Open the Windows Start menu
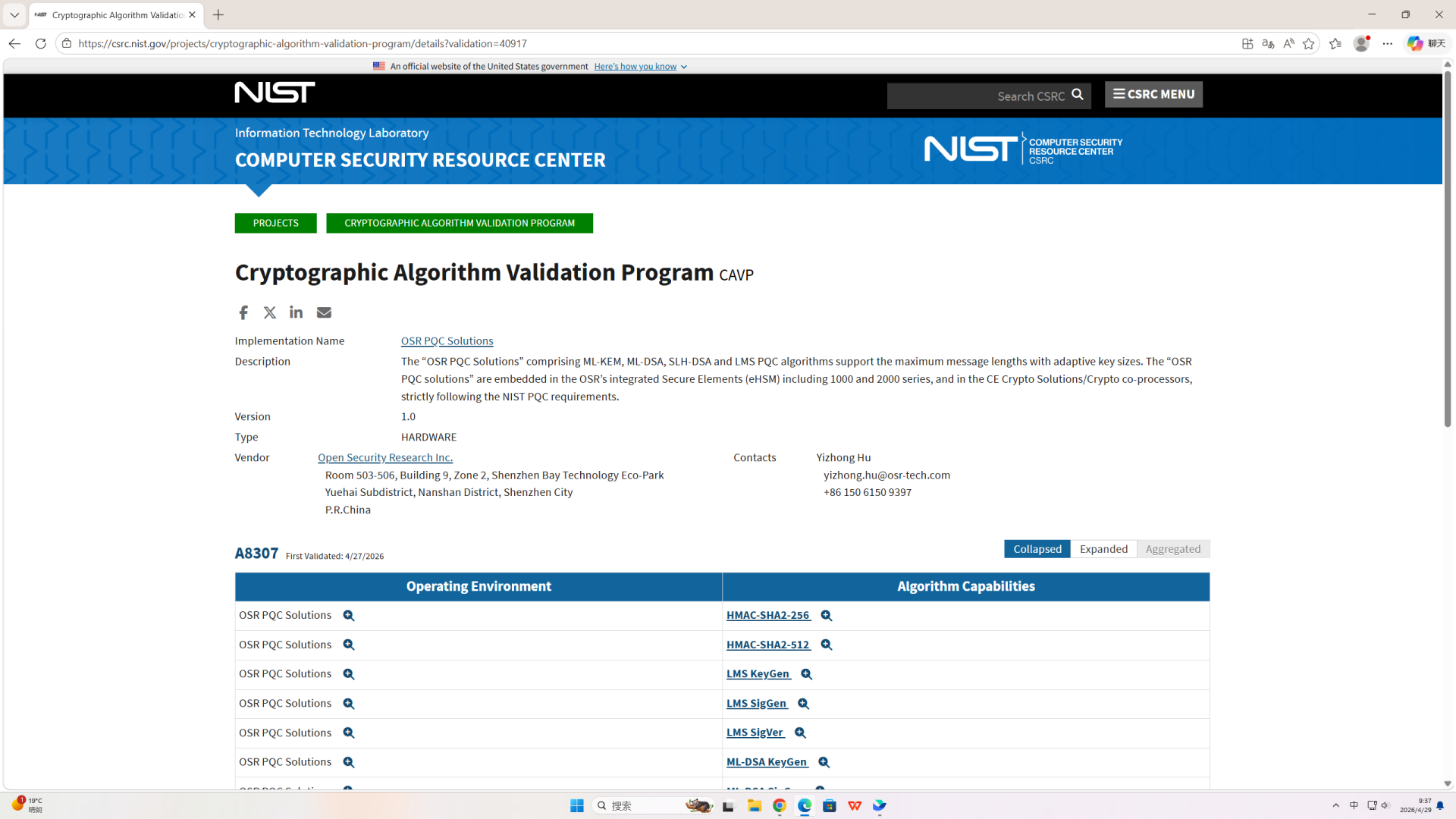This screenshot has width=1456, height=819. [x=577, y=805]
